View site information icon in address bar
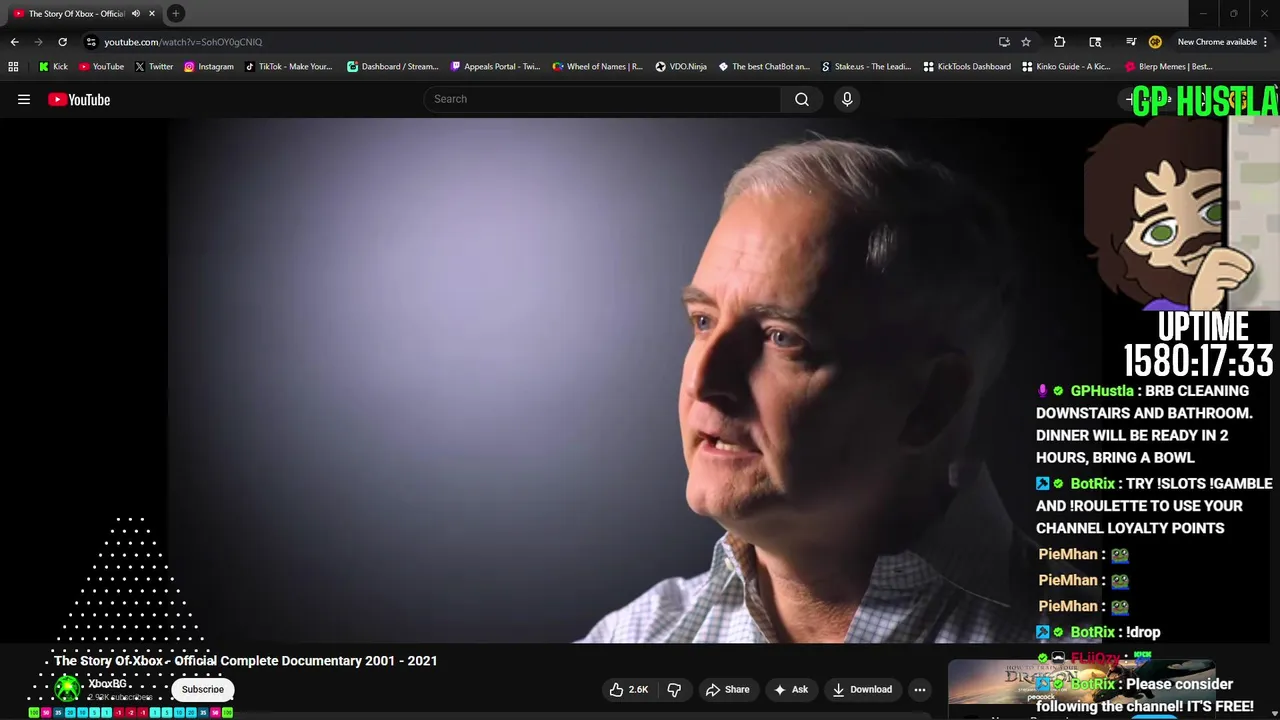 point(91,42)
